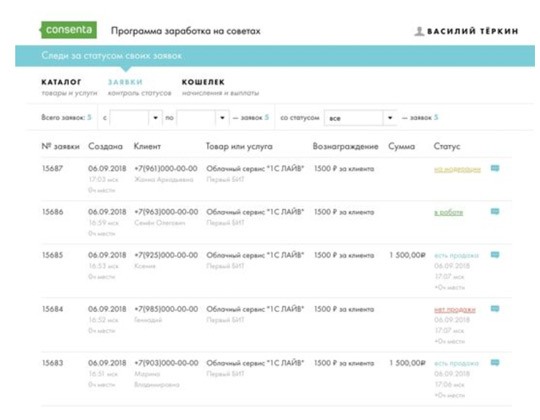This screenshot has height=420, width=540.
Task: Click the 1 500,00₽ sum for request 15685
Action: 407,255
